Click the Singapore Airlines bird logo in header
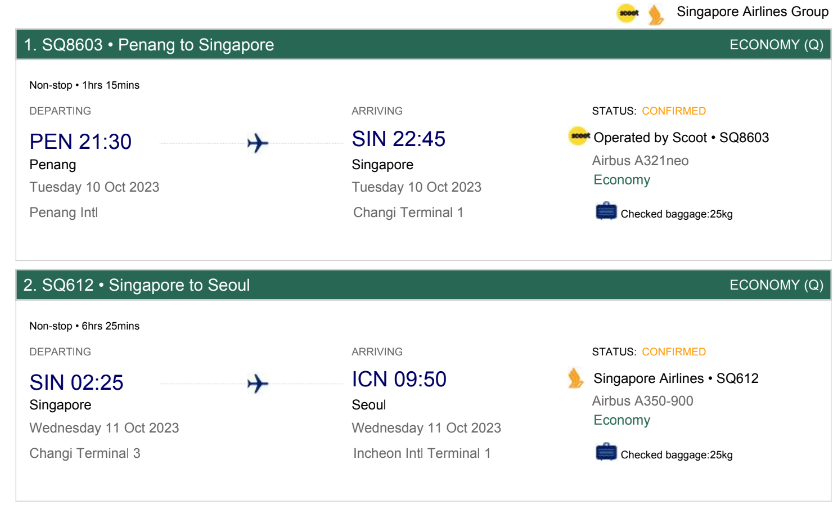Screen dimensions: 840x515 [656, 14]
